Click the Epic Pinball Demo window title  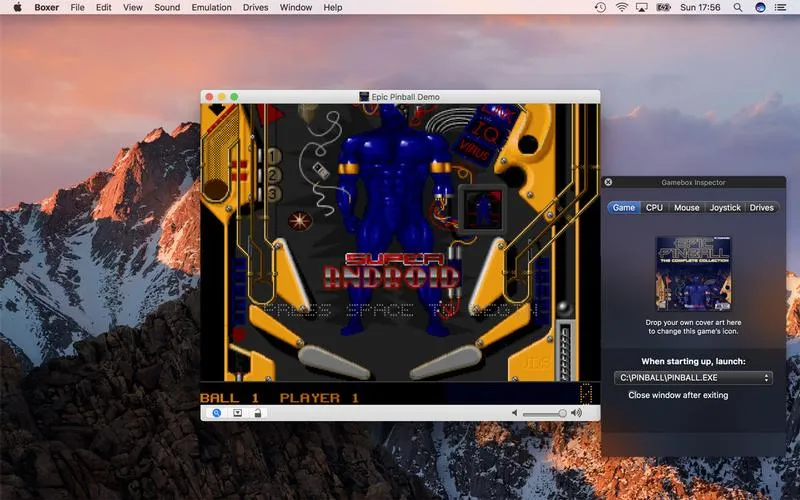(x=406, y=96)
